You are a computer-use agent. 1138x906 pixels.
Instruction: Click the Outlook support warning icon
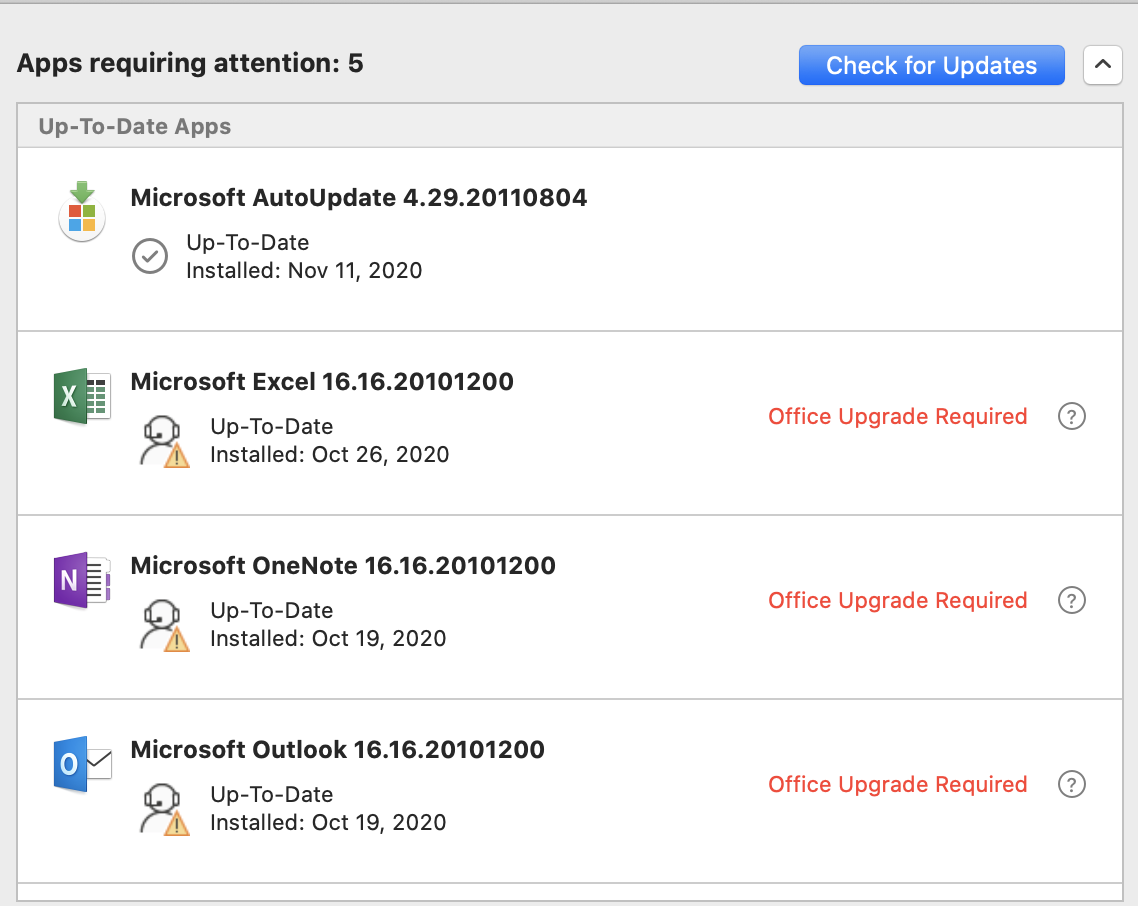163,809
